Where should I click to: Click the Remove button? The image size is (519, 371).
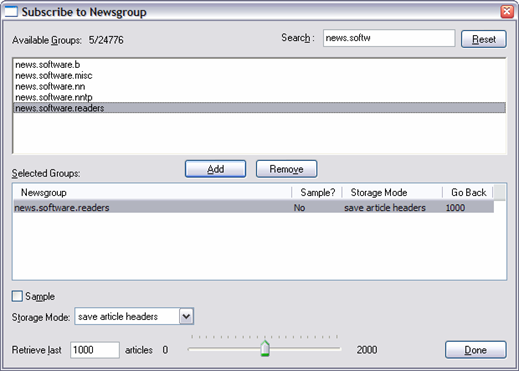286,169
